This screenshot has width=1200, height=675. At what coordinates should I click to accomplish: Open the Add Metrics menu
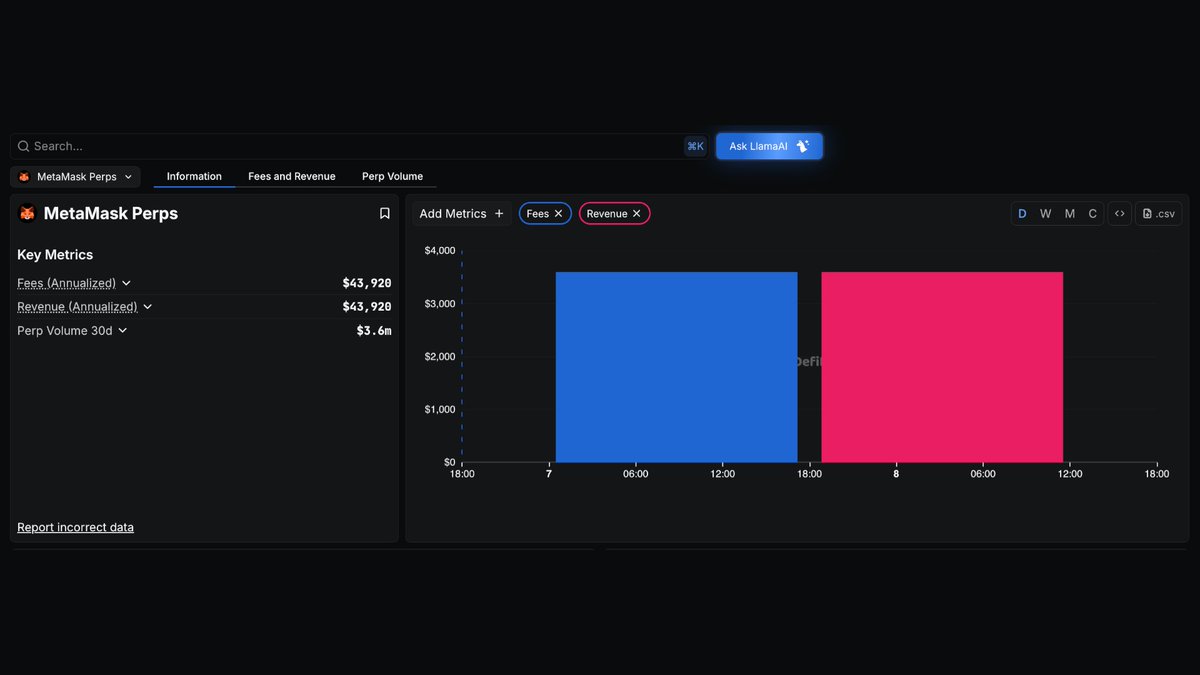coord(461,214)
